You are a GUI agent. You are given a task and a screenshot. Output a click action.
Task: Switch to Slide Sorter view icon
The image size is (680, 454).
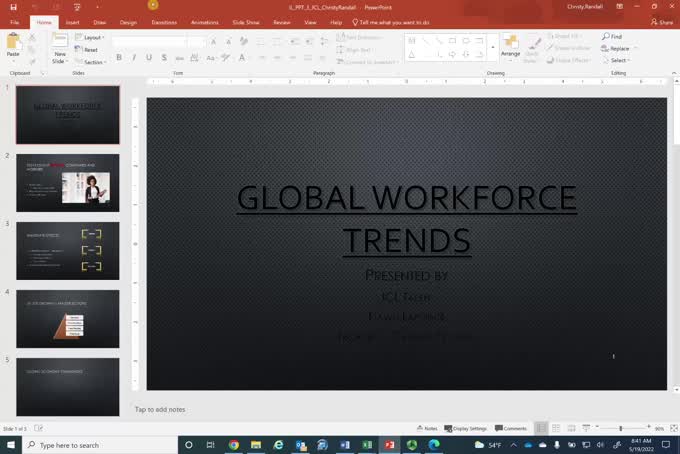point(556,428)
